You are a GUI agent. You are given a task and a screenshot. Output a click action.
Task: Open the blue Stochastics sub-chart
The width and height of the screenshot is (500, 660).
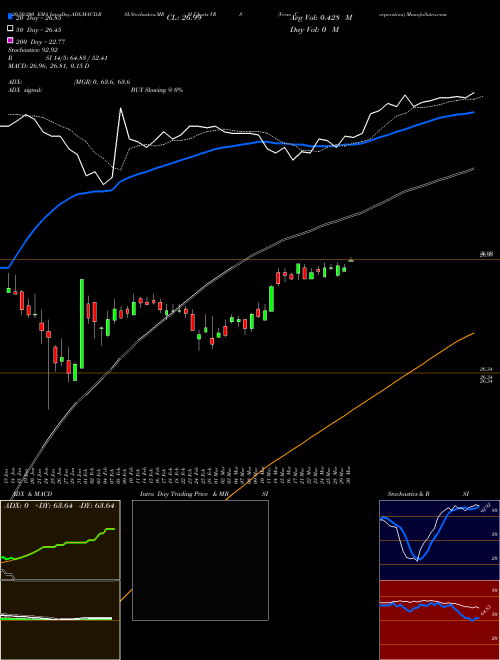tap(439, 540)
